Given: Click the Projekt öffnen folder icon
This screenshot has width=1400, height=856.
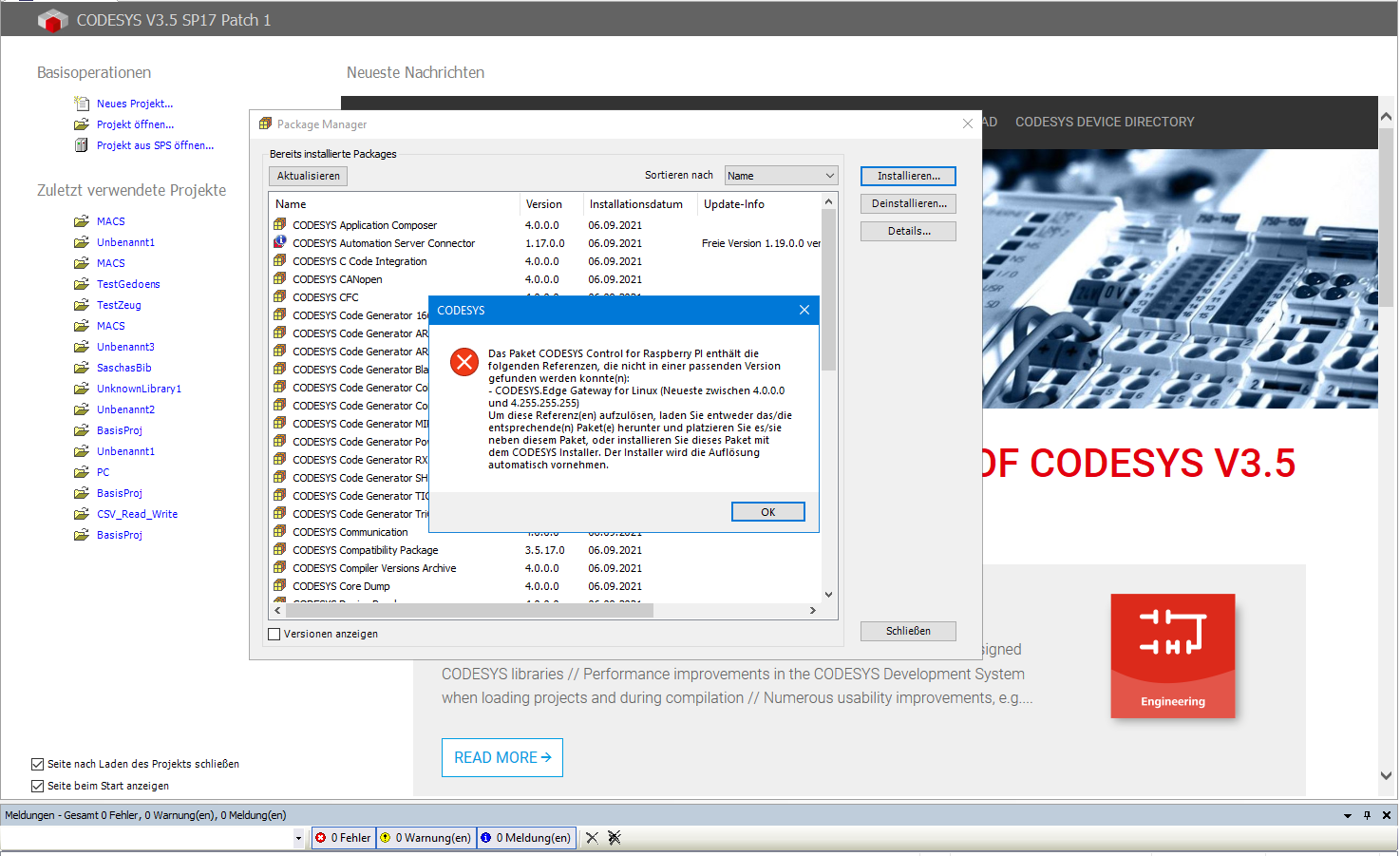Looking at the screenshot, I should coord(82,124).
